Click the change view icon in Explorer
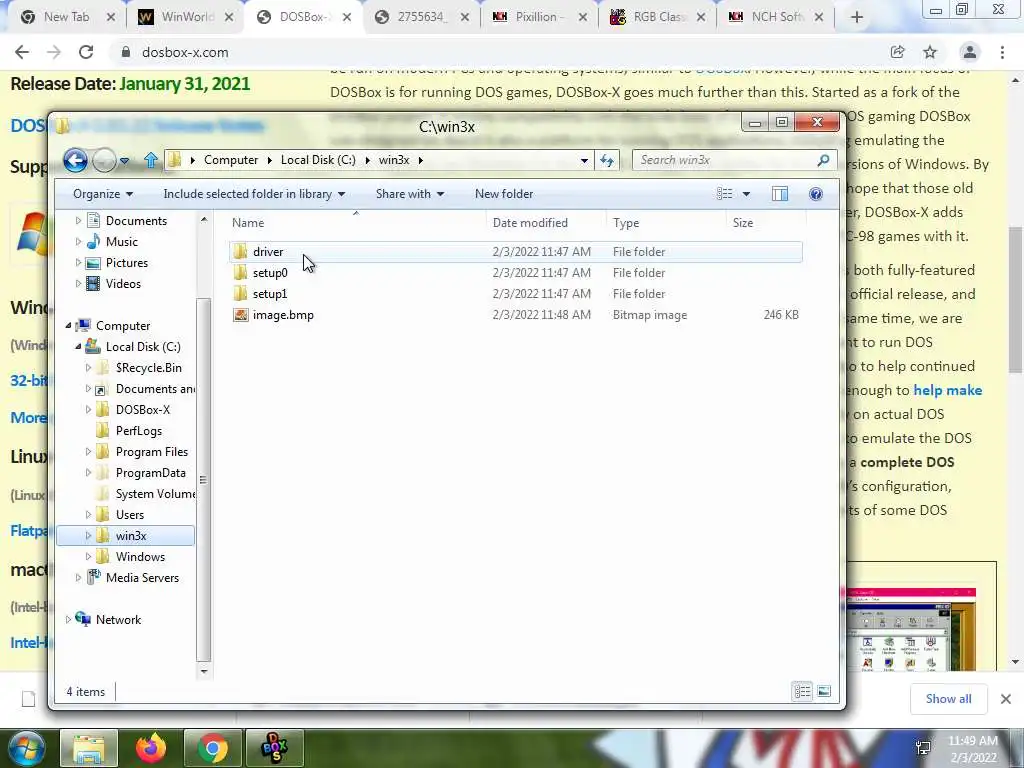The height and width of the screenshot is (768, 1024). (724, 194)
